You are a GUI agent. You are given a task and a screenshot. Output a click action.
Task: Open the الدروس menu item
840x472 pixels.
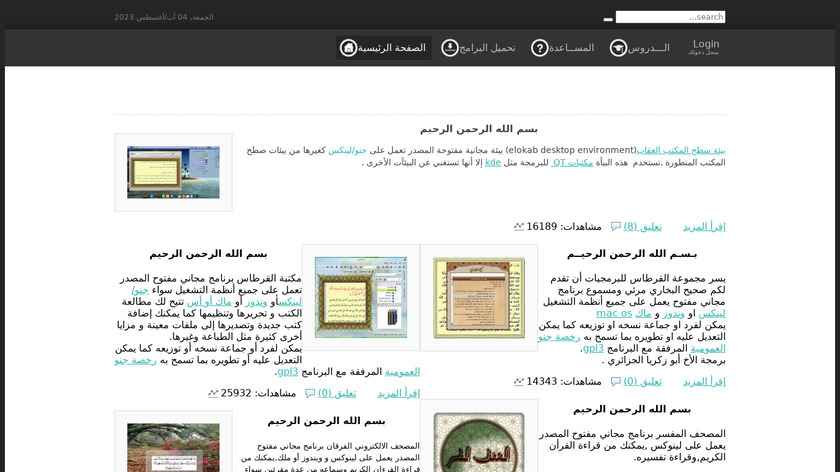tap(640, 48)
